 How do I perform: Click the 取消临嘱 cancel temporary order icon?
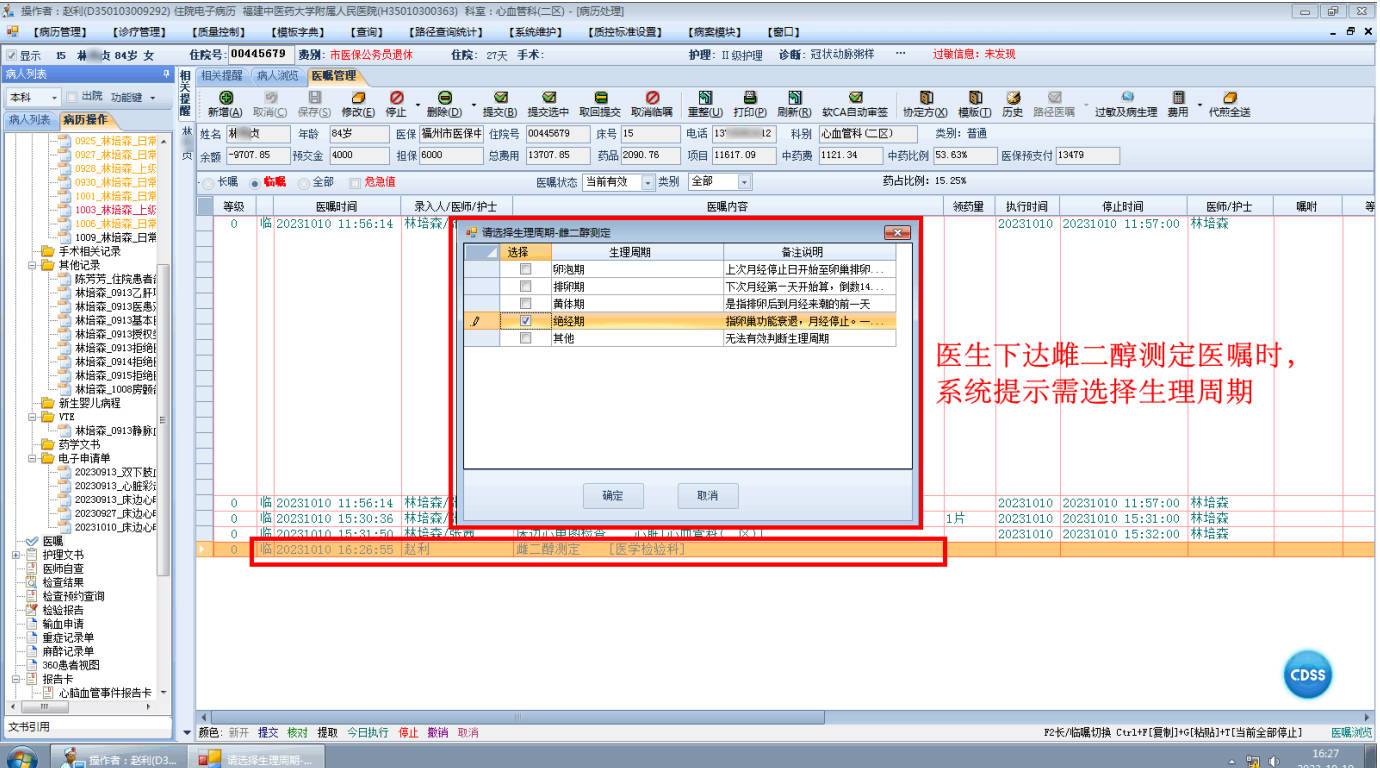[x=652, y=98]
